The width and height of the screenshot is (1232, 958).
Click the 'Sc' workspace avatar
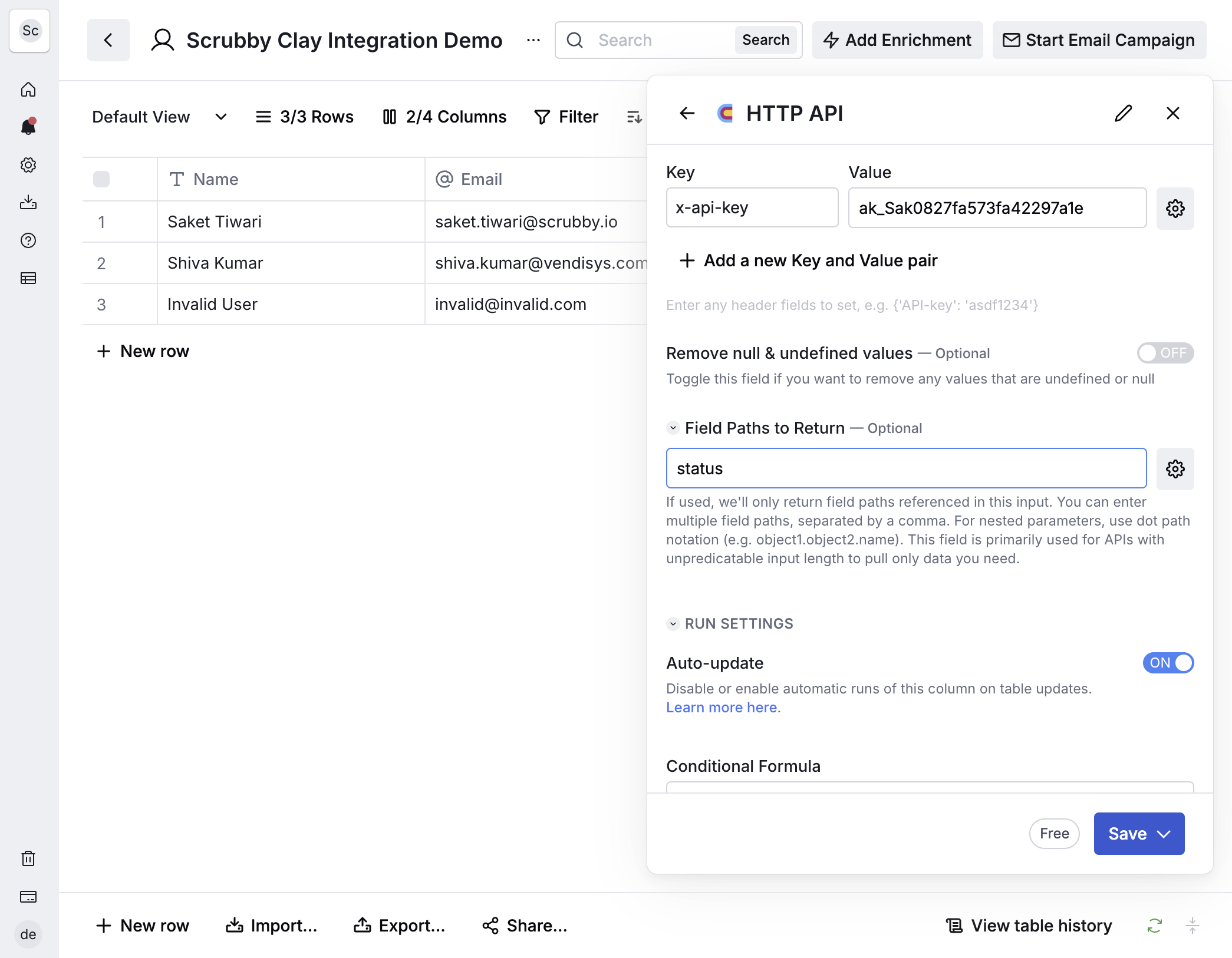click(30, 31)
